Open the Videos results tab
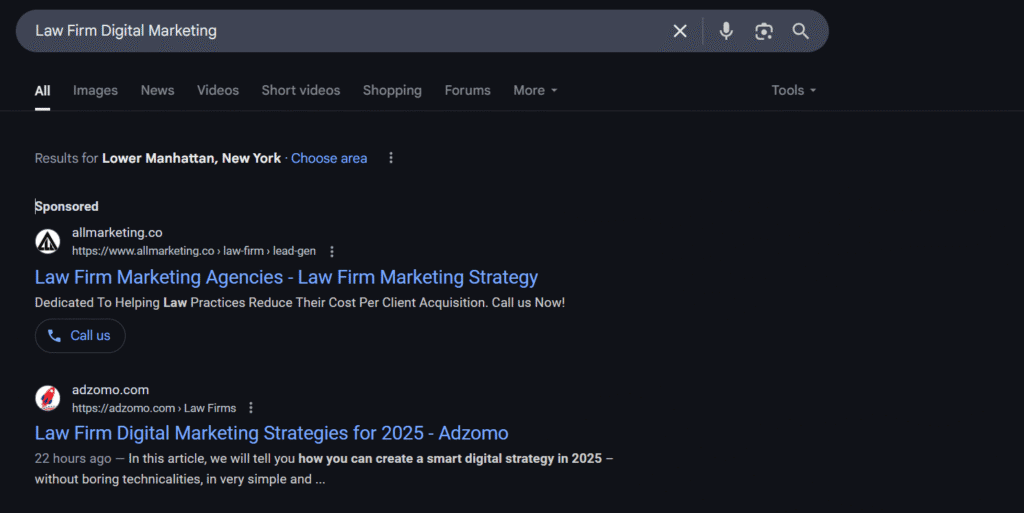 coord(218,90)
